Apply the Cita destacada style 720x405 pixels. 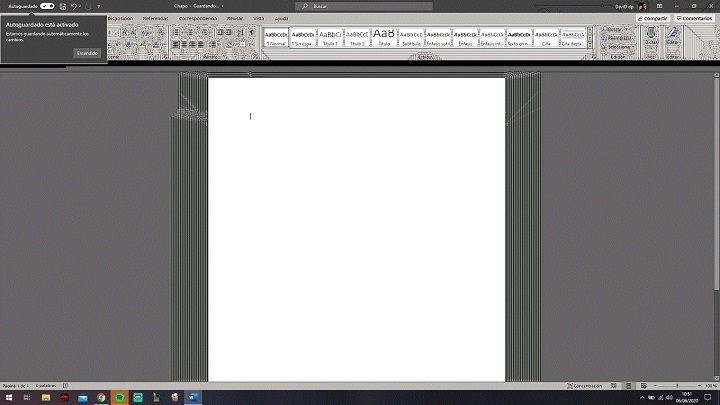pos(573,37)
